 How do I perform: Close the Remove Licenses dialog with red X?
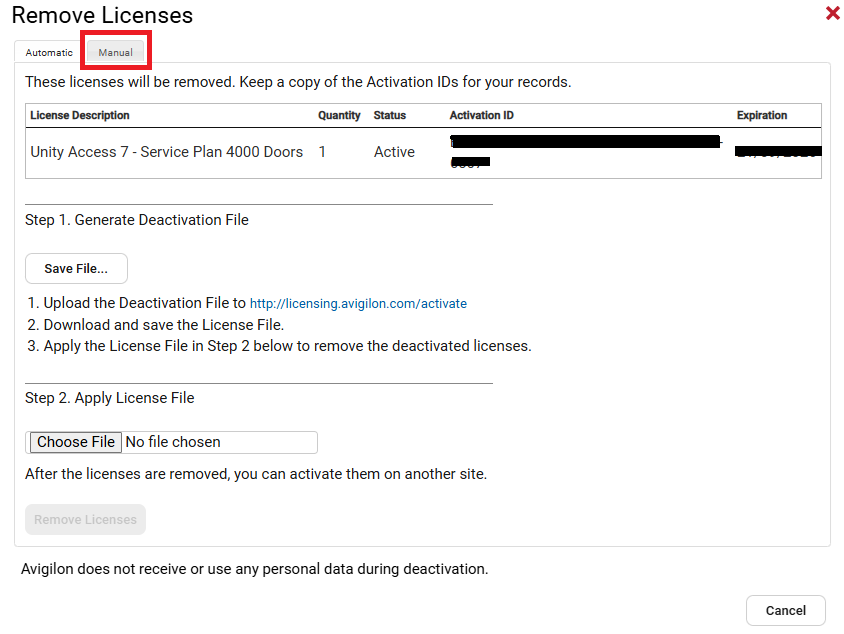click(833, 13)
